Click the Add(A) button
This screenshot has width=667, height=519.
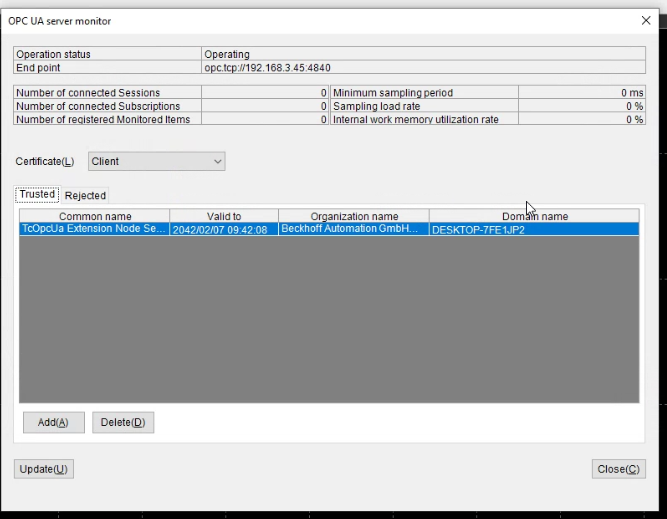click(x=54, y=422)
